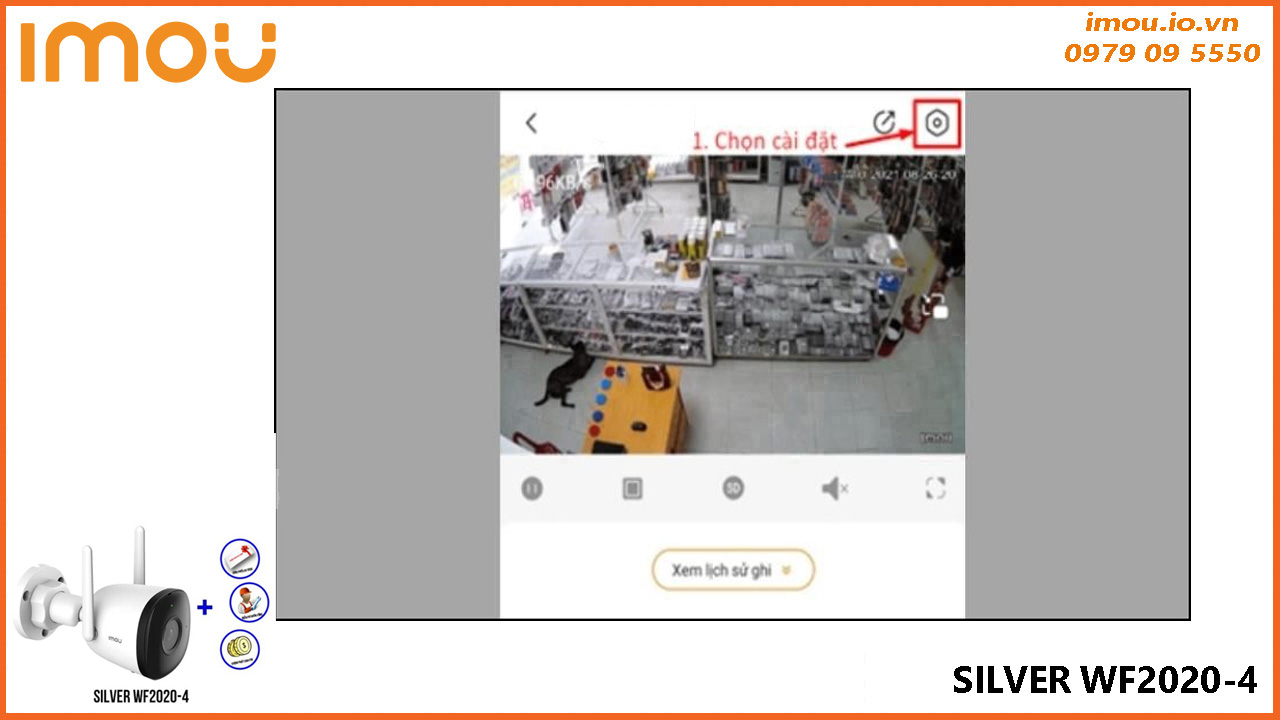
Task: Click the gift voucher circle badge
Action: 240,558
